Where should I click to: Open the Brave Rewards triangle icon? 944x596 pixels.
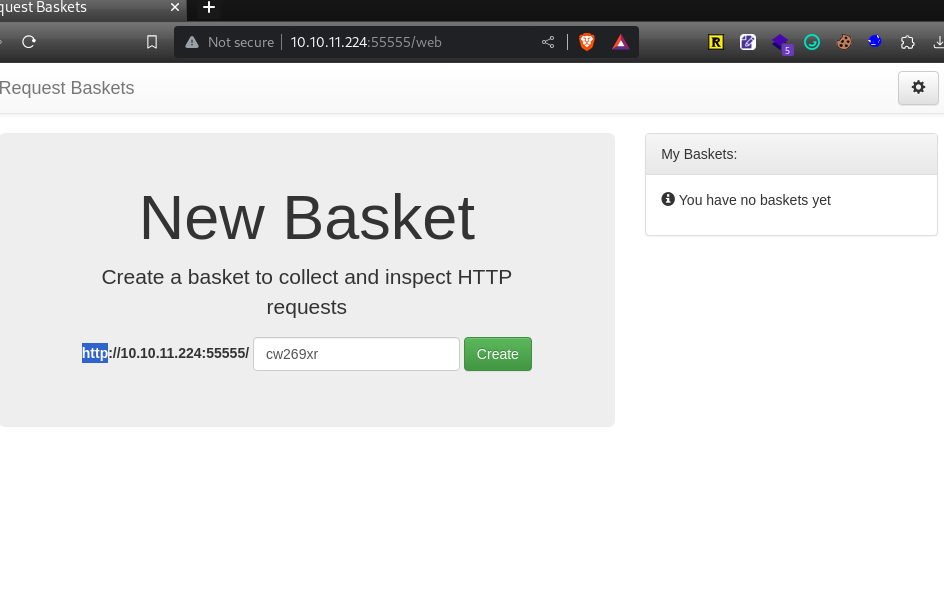(621, 42)
